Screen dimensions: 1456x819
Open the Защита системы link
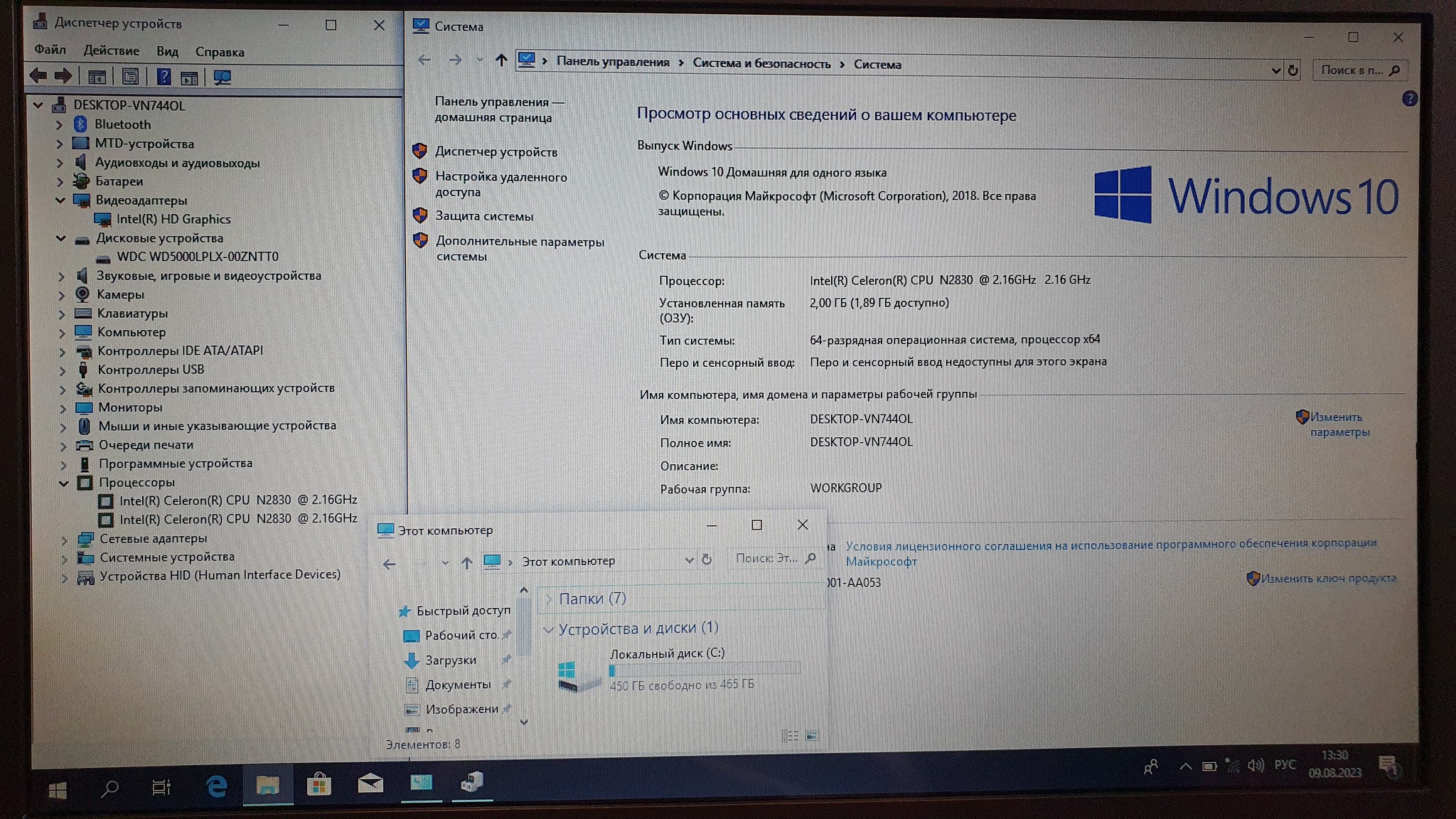click(x=484, y=216)
